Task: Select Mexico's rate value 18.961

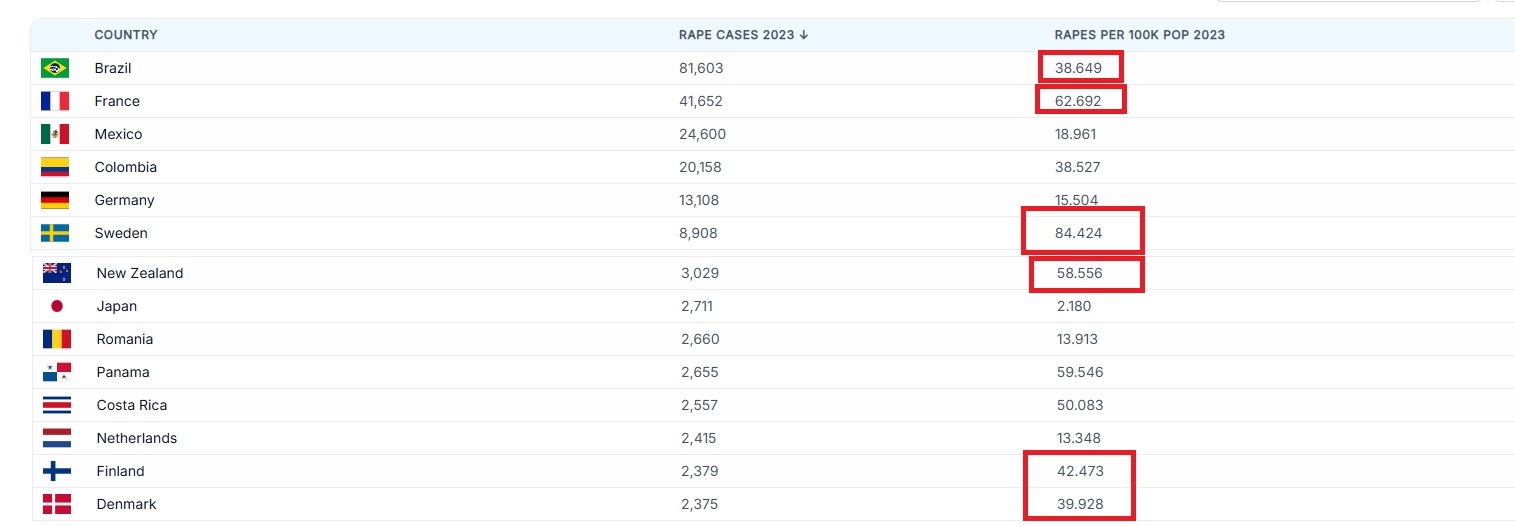Action: [x=1075, y=134]
